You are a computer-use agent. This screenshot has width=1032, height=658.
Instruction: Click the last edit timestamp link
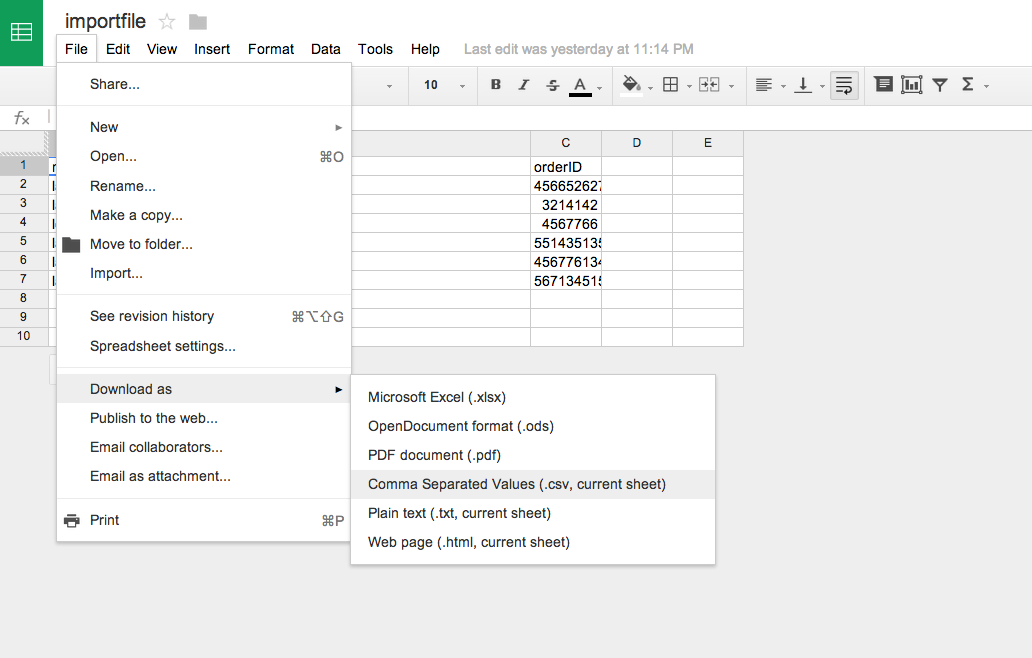(x=579, y=49)
